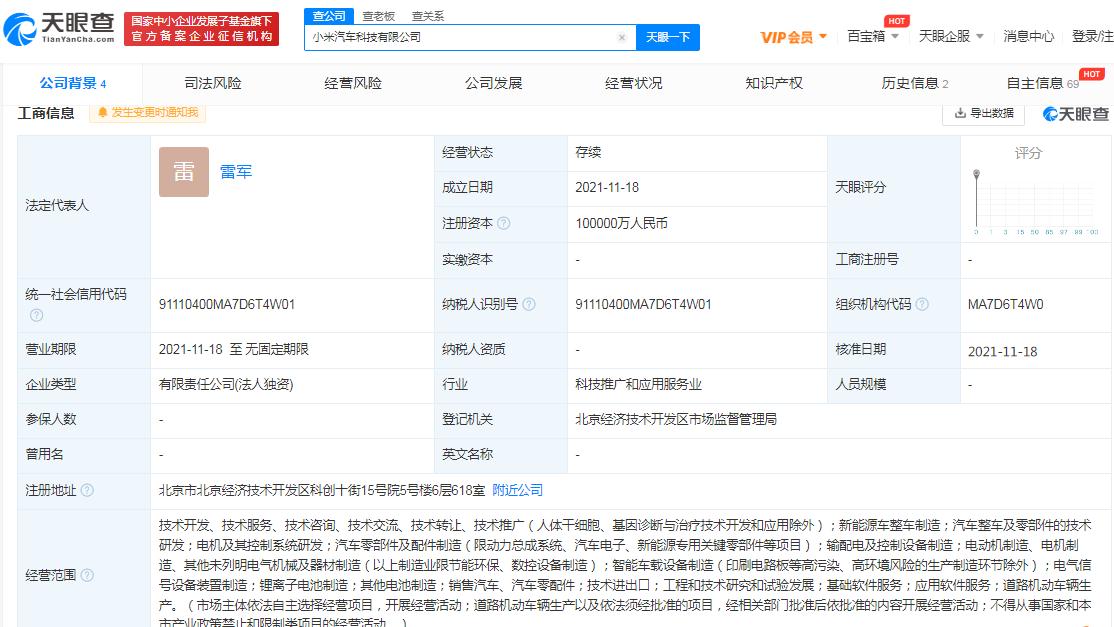This screenshot has height=627, width=1114.
Task: Click the company name search input field
Action: (x=460, y=38)
